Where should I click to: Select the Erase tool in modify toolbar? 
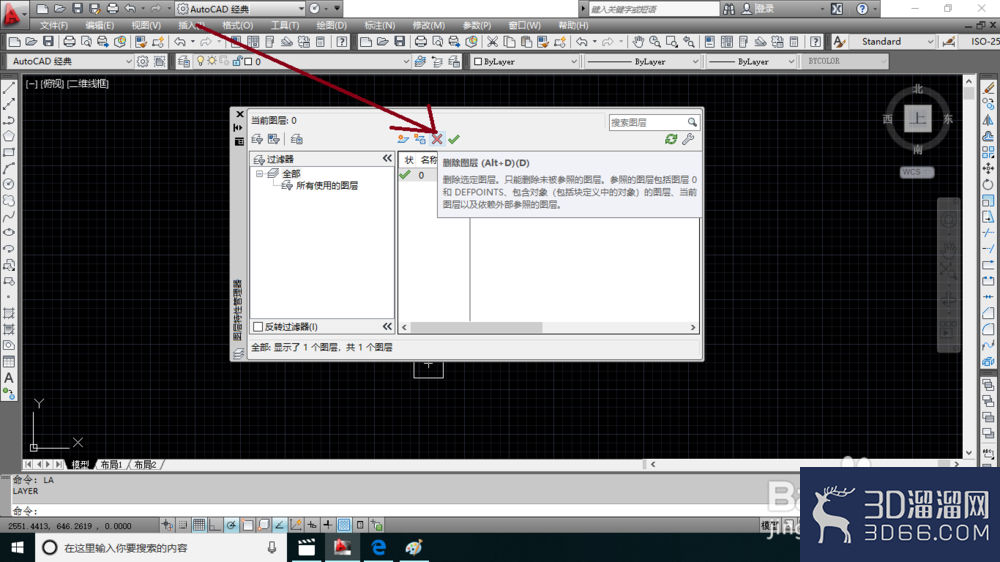(988, 88)
